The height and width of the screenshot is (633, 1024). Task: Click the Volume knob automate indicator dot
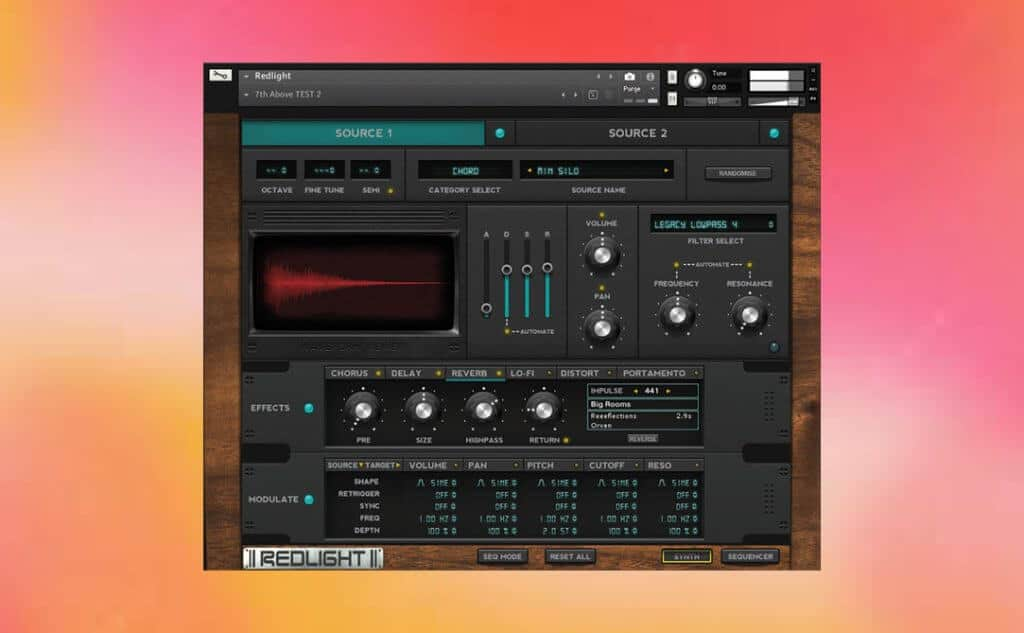(600, 215)
